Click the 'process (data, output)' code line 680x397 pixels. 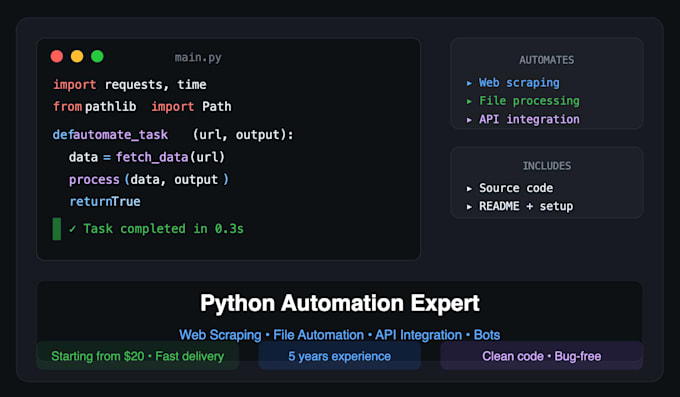149,179
